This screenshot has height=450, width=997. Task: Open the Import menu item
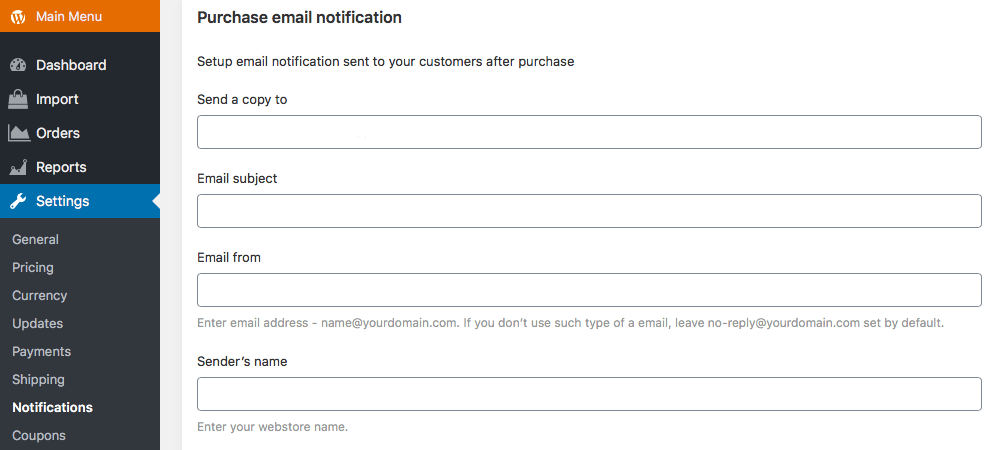(x=57, y=99)
